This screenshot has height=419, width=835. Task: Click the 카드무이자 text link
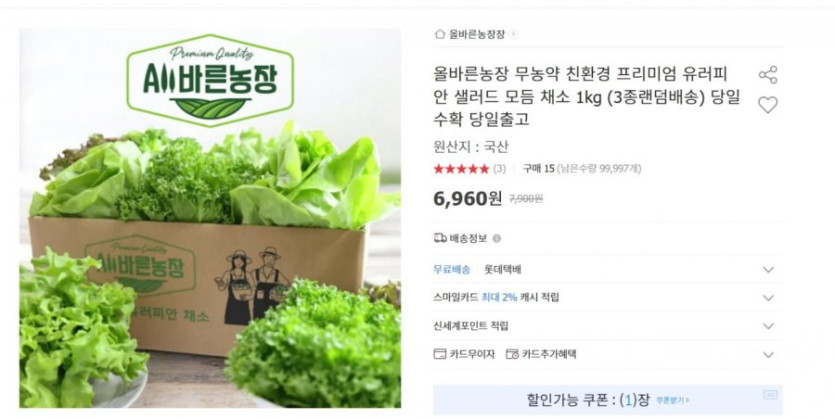[472, 354]
